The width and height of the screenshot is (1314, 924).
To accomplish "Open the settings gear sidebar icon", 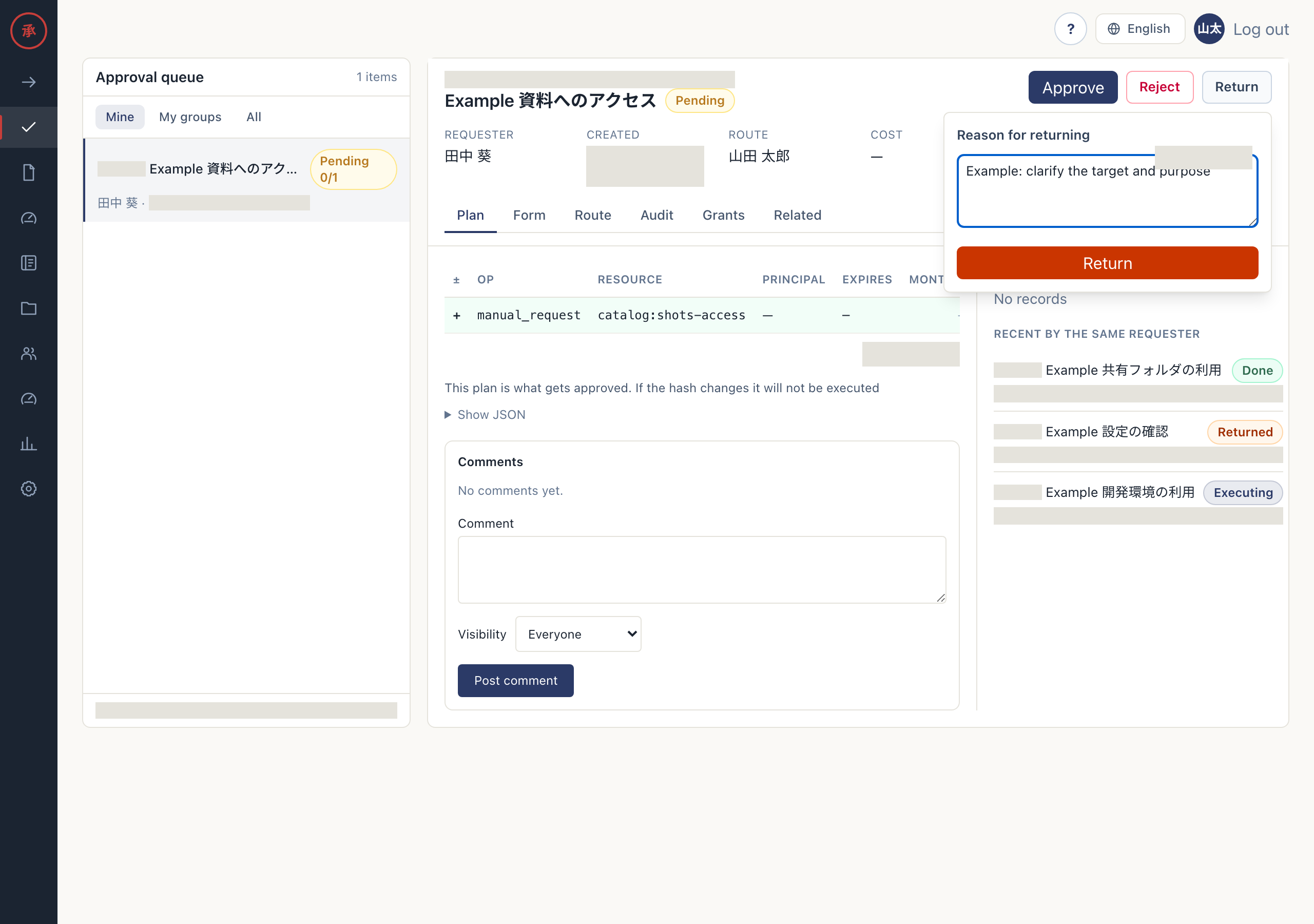I will 29,488.
